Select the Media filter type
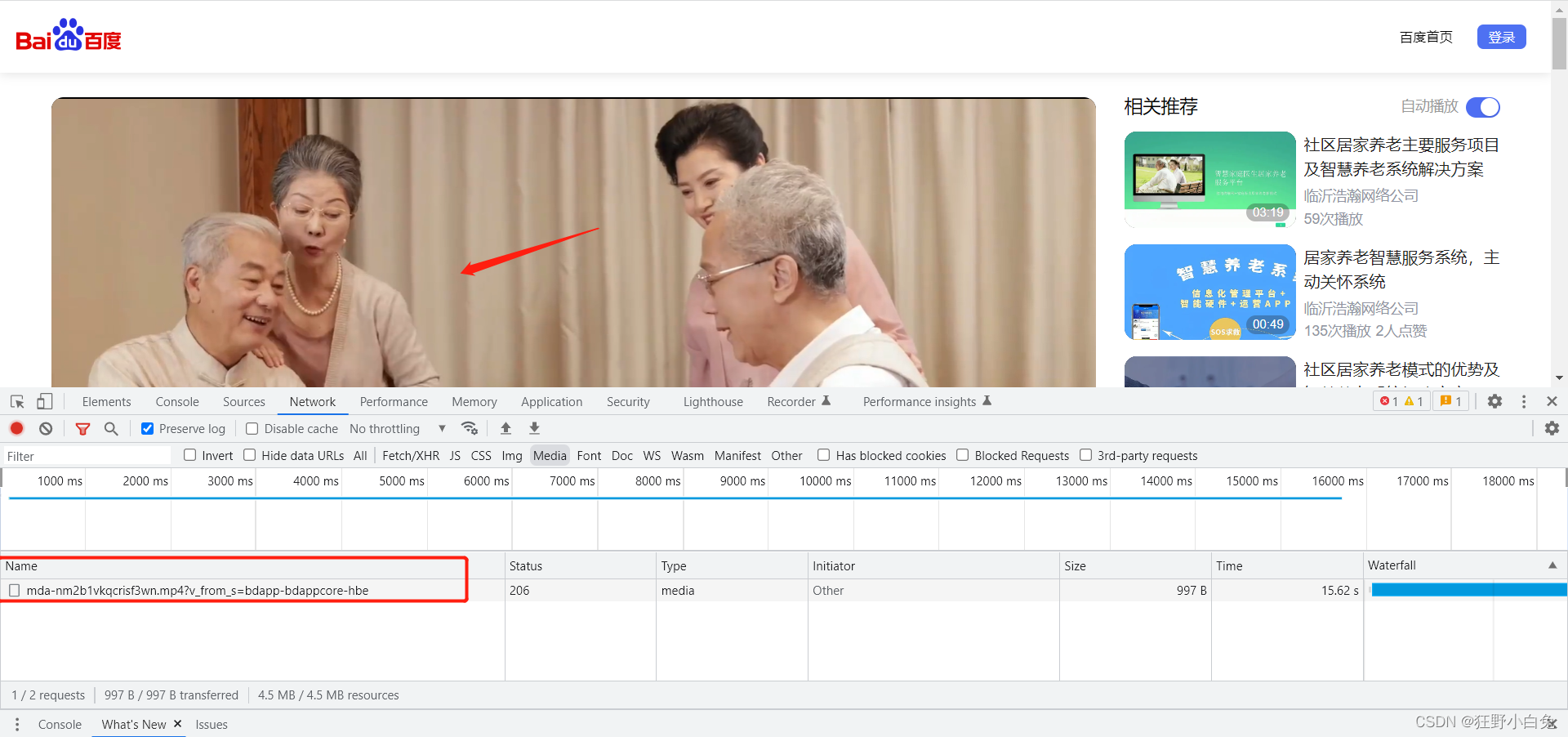The image size is (1568, 737). [x=550, y=455]
